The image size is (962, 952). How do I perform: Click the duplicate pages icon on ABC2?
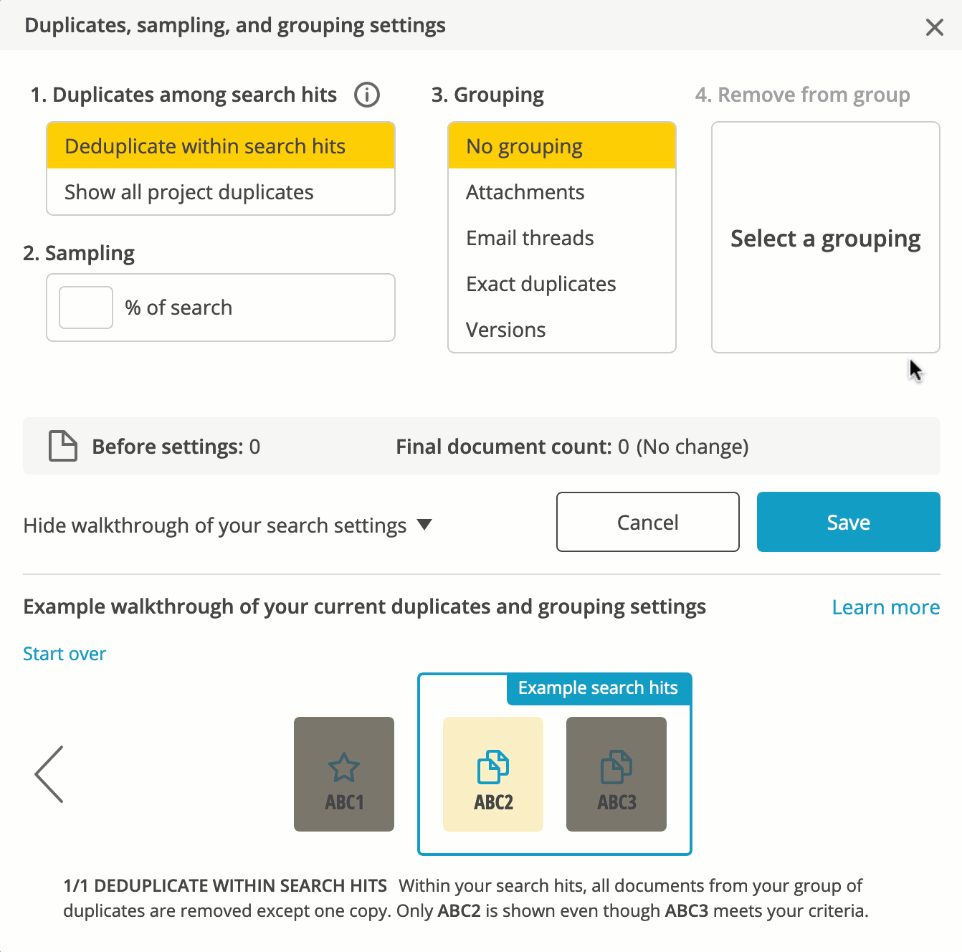(493, 767)
